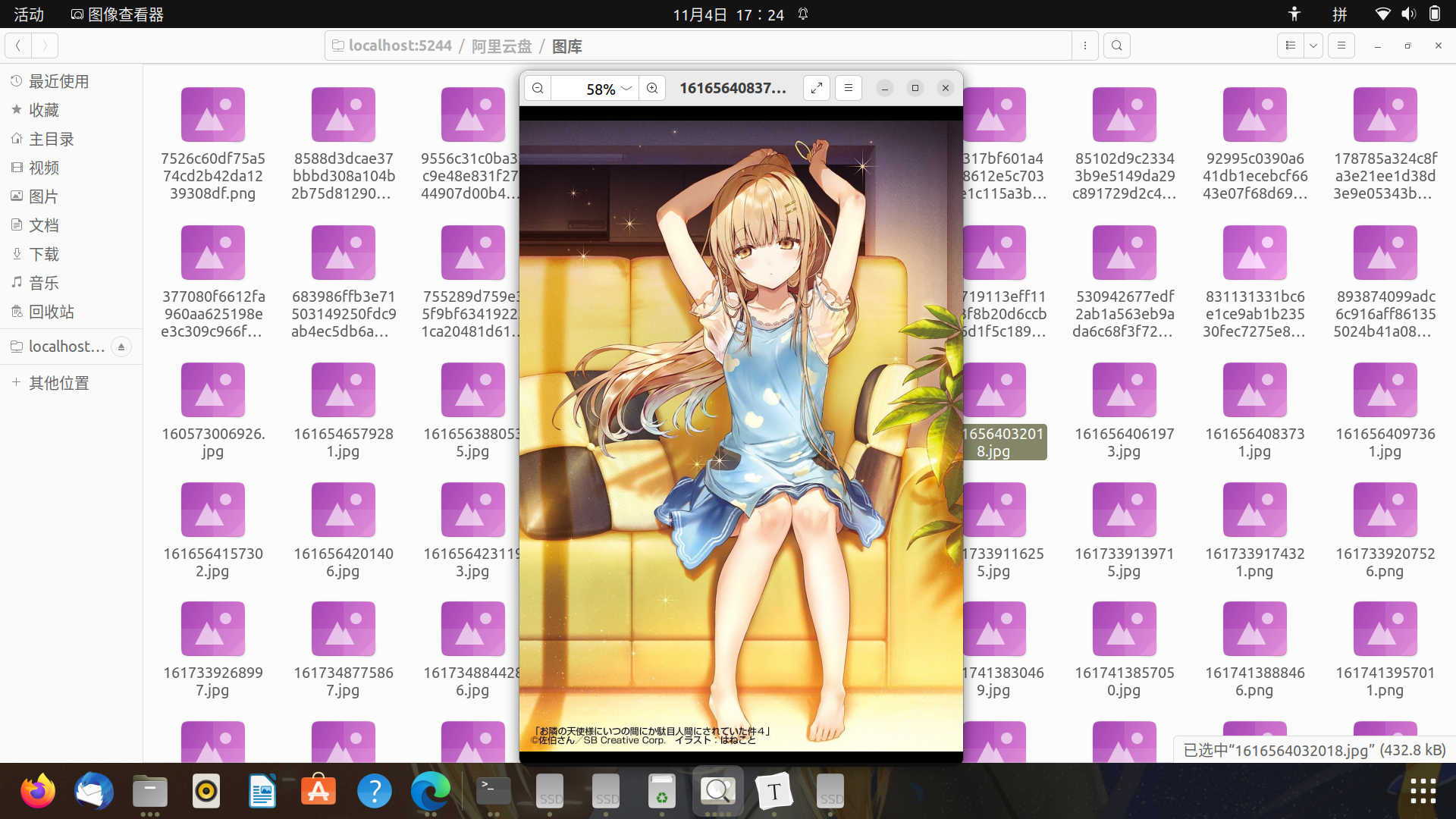Select file 178785a324c8fa3e21ee1d38d…
The width and height of the screenshot is (1456, 819).
pyautogui.click(x=1385, y=144)
